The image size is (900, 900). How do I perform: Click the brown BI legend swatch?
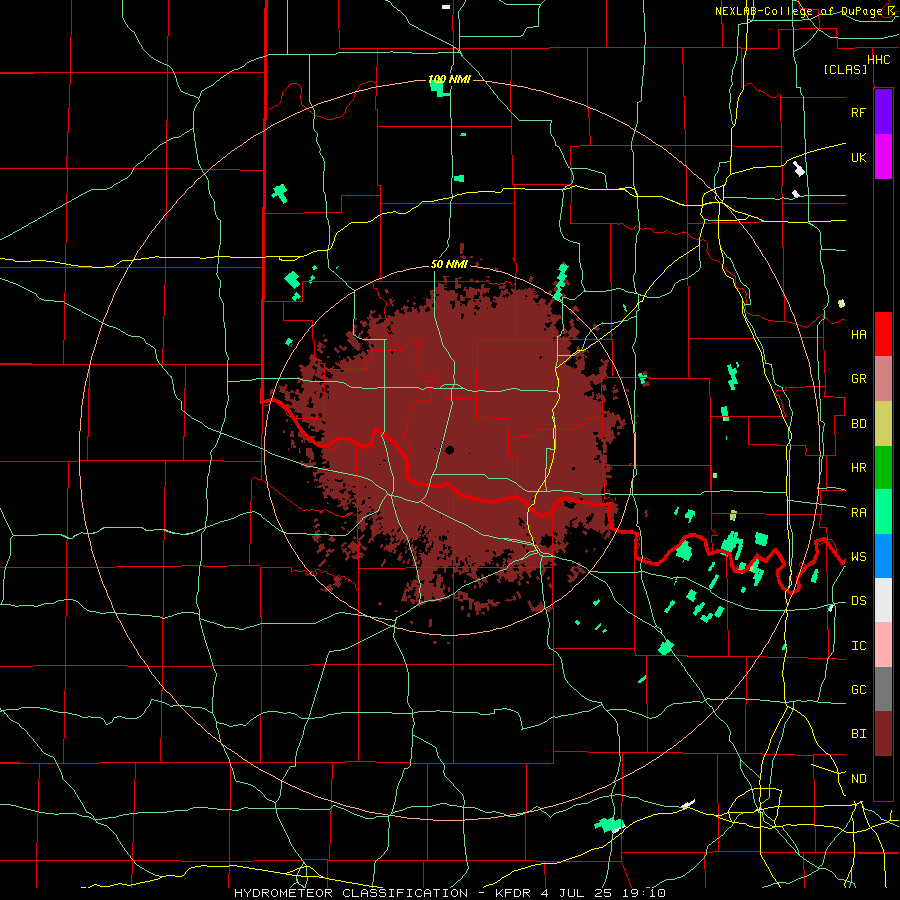click(x=883, y=734)
